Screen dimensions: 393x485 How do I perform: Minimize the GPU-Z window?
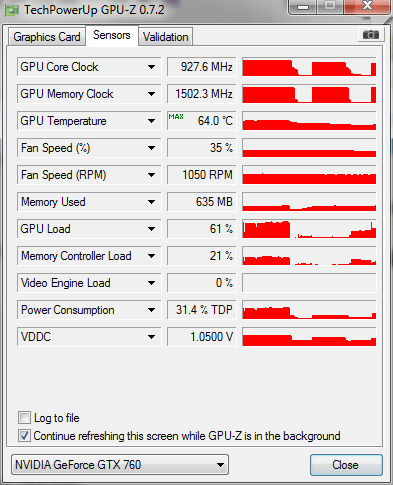click(303, 7)
